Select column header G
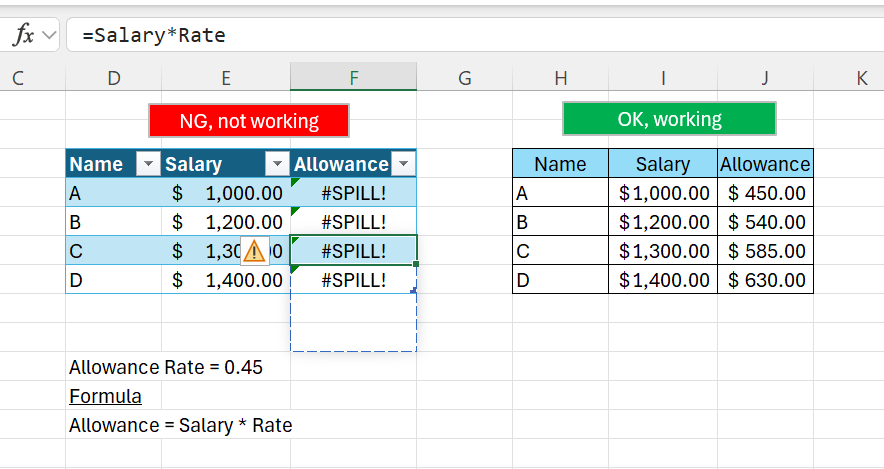This screenshot has height=469, width=884. 465,77
